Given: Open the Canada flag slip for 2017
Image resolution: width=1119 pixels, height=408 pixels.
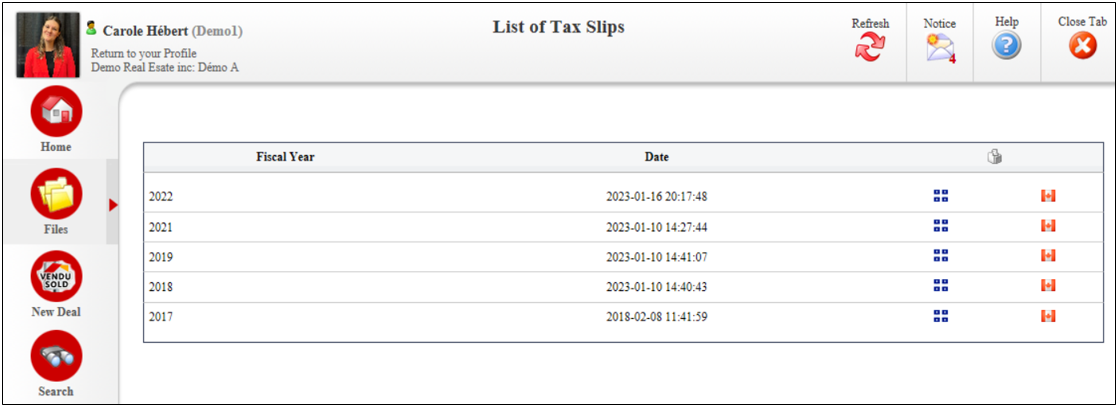Looking at the screenshot, I should [x=1048, y=316].
